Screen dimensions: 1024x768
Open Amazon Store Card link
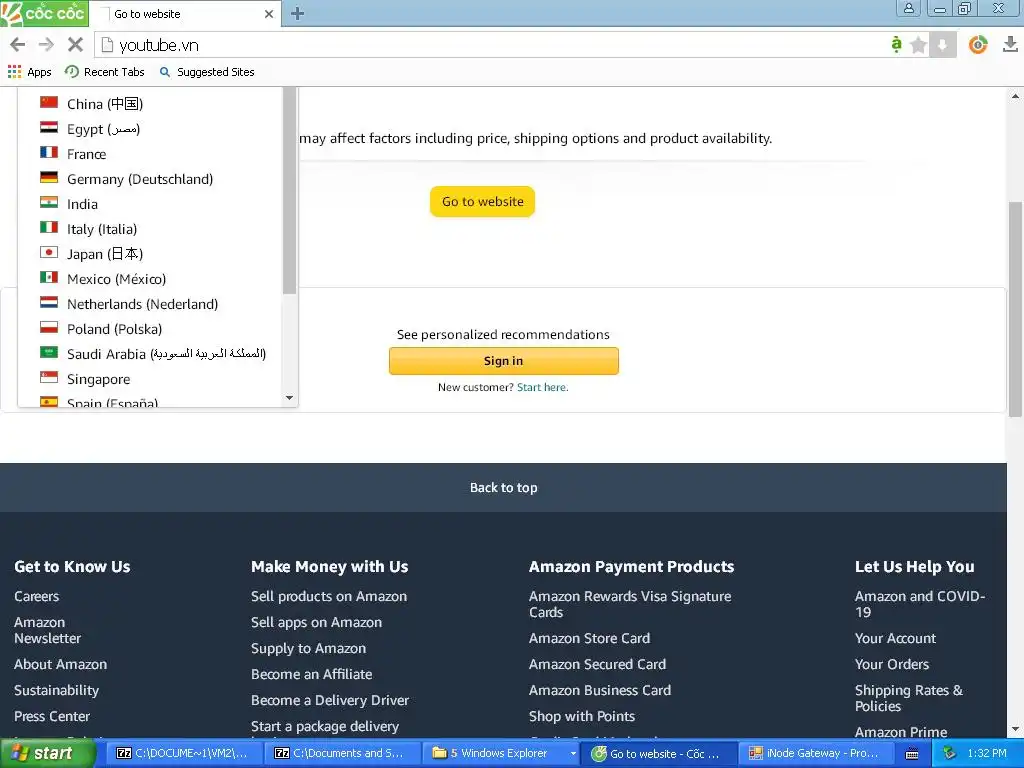pos(590,638)
